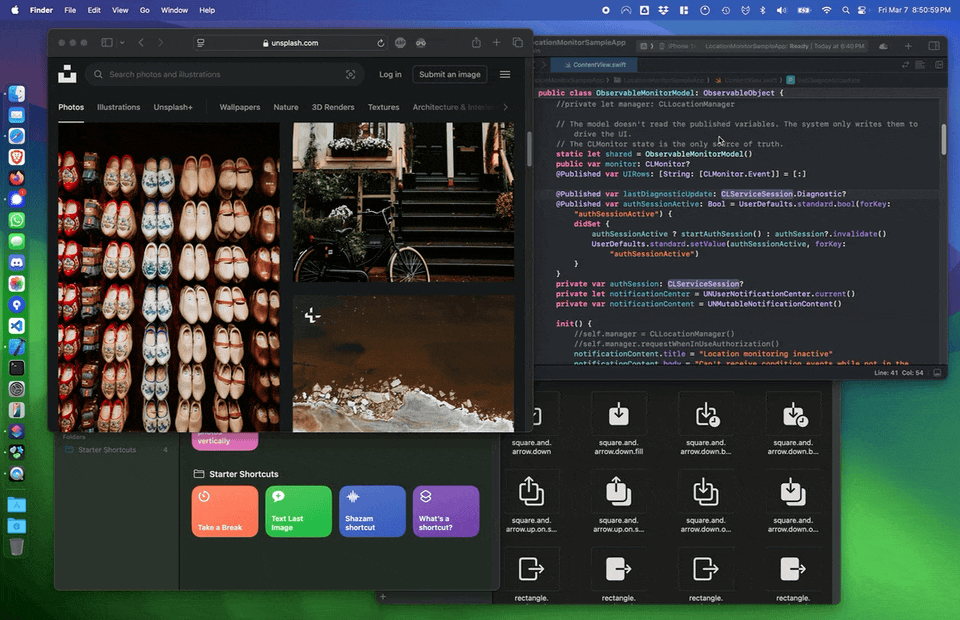Click the Safari share icon
This screenshot has height=620, width=960.
click(476, 43)
